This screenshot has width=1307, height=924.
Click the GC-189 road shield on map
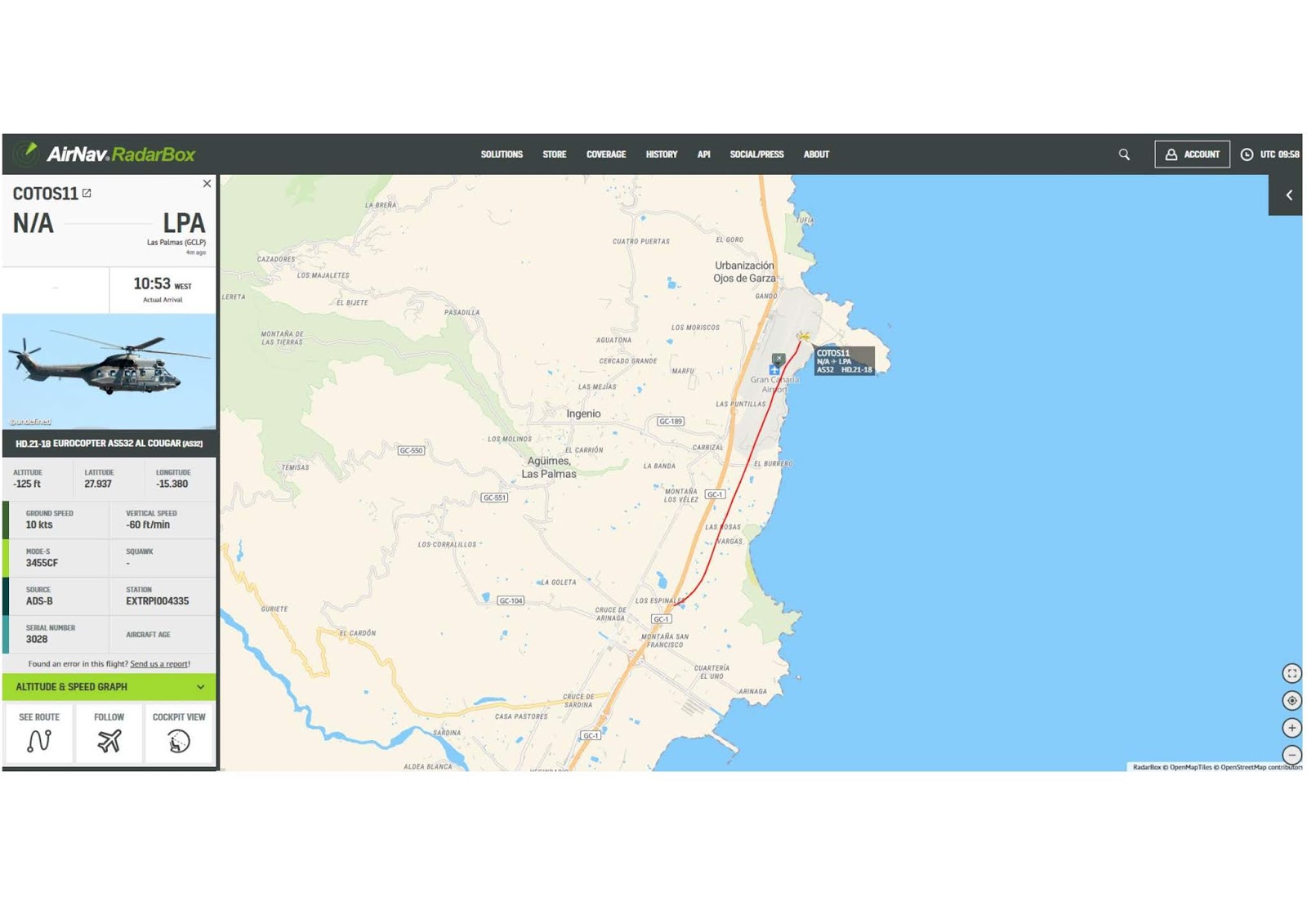click(671, 422)
